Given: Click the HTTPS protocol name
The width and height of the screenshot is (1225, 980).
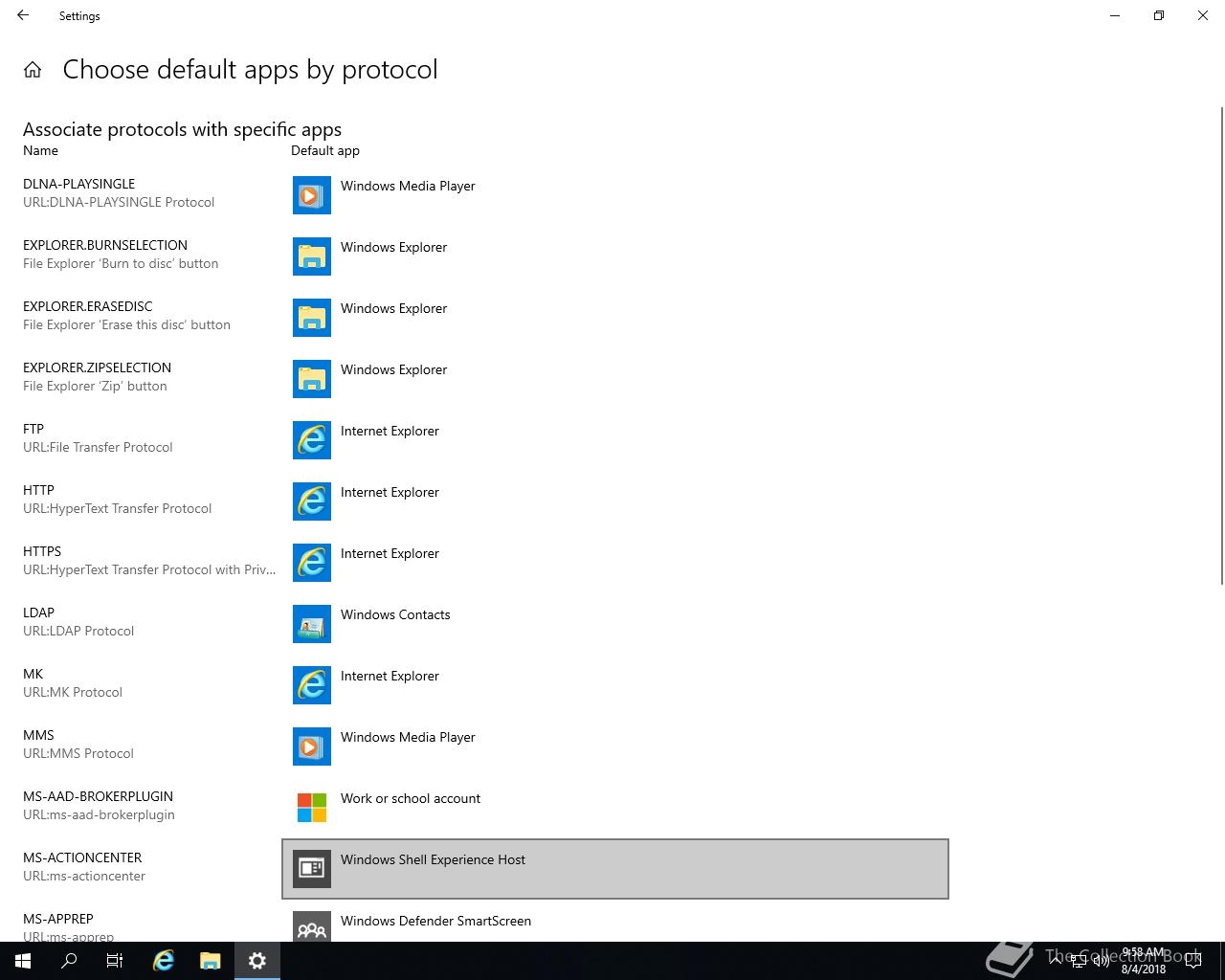Looking at the screenshot, I should click(x=42, y=551).
